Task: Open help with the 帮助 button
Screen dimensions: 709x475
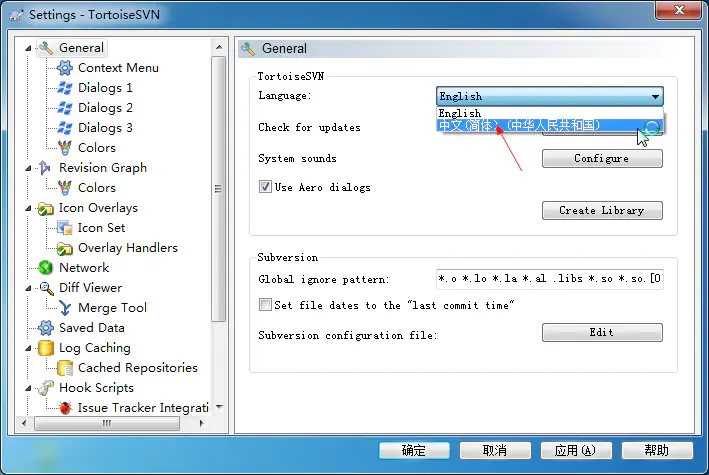Action: [657, 451]
